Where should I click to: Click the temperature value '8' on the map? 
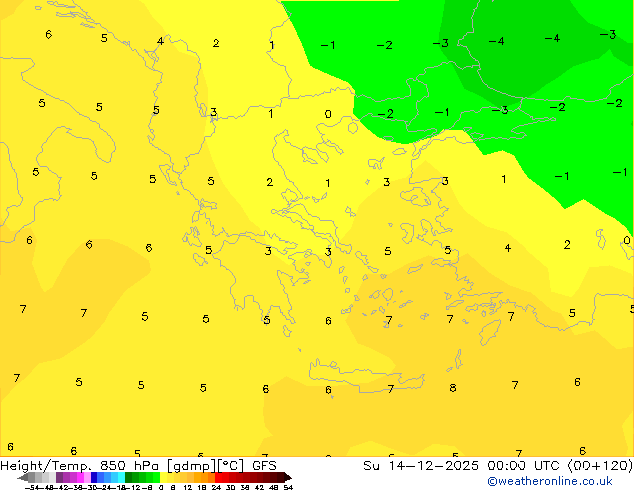[453, 388]
